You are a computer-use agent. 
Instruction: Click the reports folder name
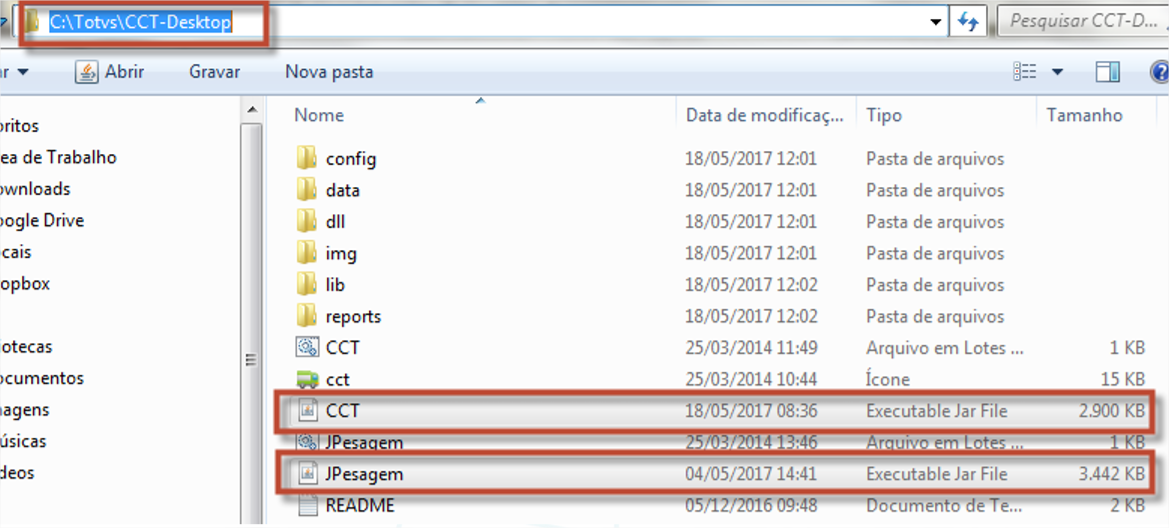353,317
